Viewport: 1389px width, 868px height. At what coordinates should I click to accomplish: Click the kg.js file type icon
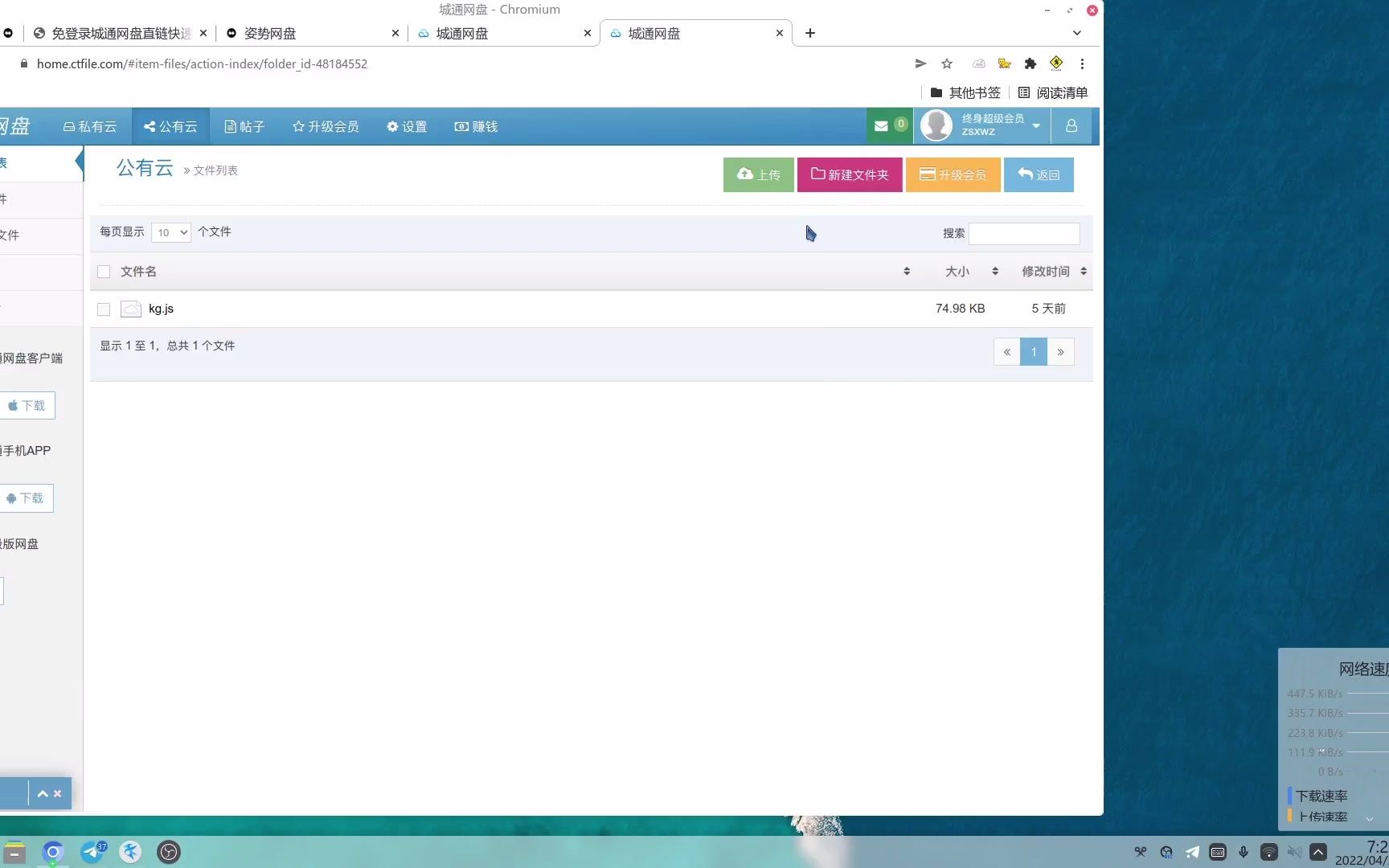click(x=131, y=309)
